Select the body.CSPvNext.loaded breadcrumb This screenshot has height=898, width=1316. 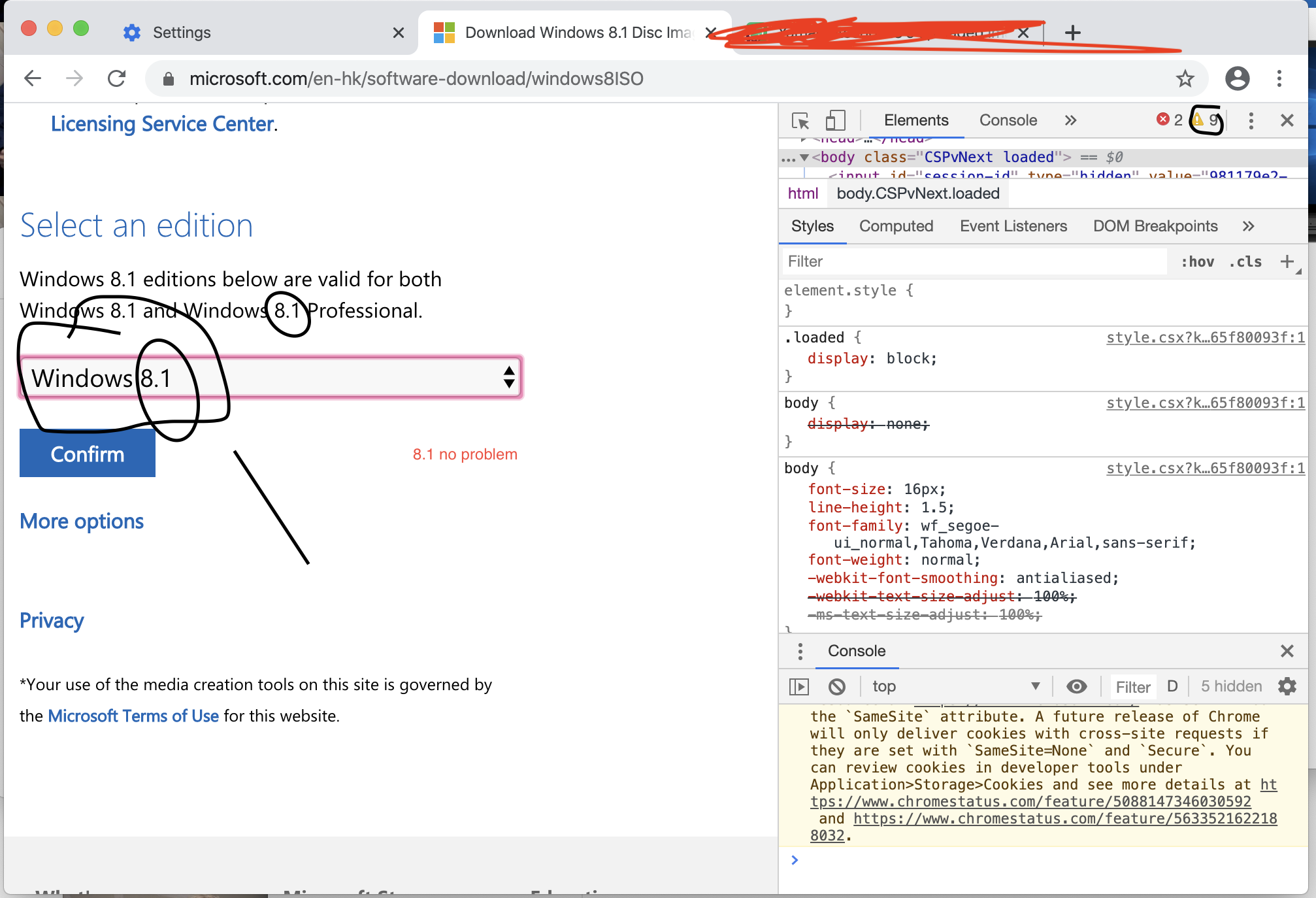(917, 193)
